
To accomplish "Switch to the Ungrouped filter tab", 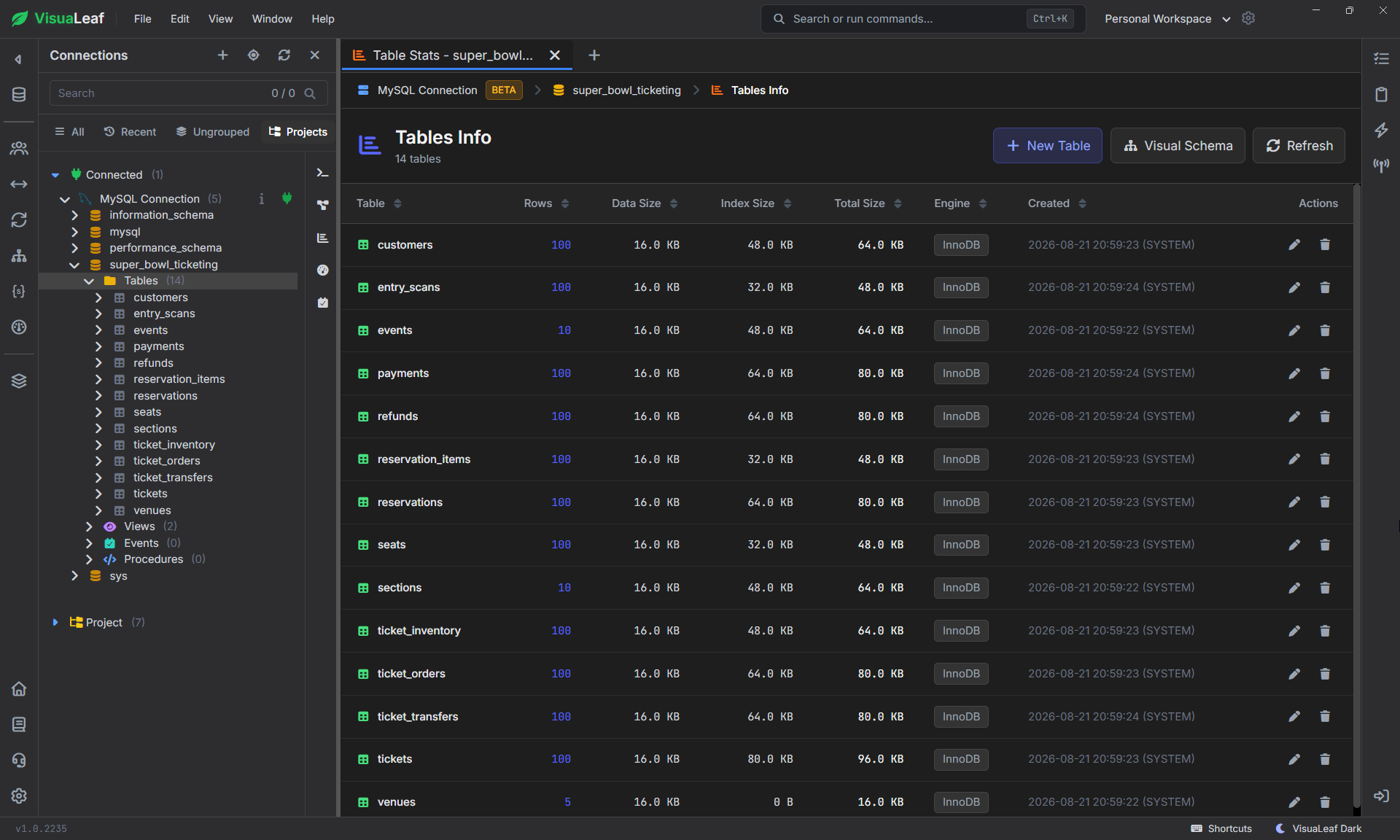I will tap(212, 132).
